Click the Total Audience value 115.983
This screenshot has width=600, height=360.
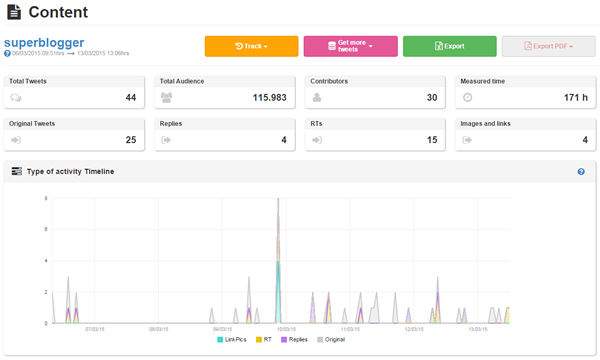pos(269,98)
